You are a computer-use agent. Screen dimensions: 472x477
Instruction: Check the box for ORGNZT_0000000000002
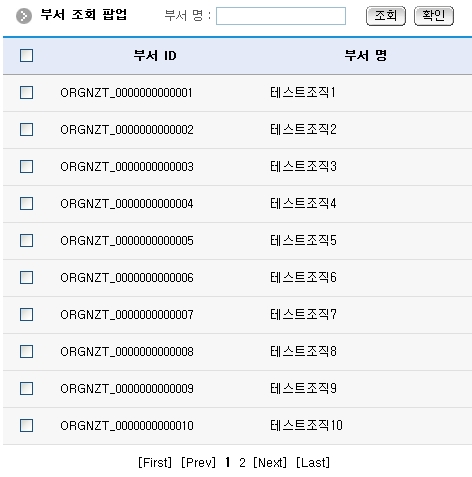[x=26, y=129]
